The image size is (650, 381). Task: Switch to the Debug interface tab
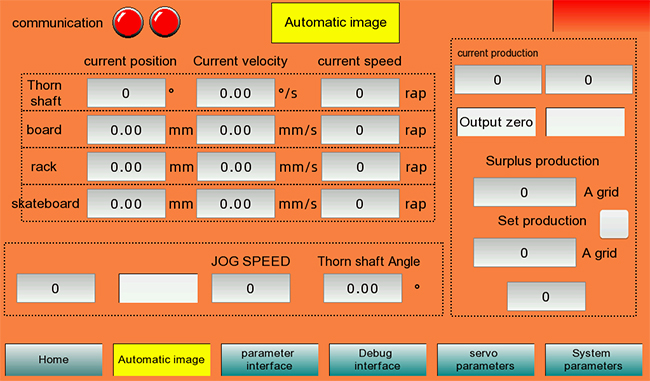pos(378,359)
